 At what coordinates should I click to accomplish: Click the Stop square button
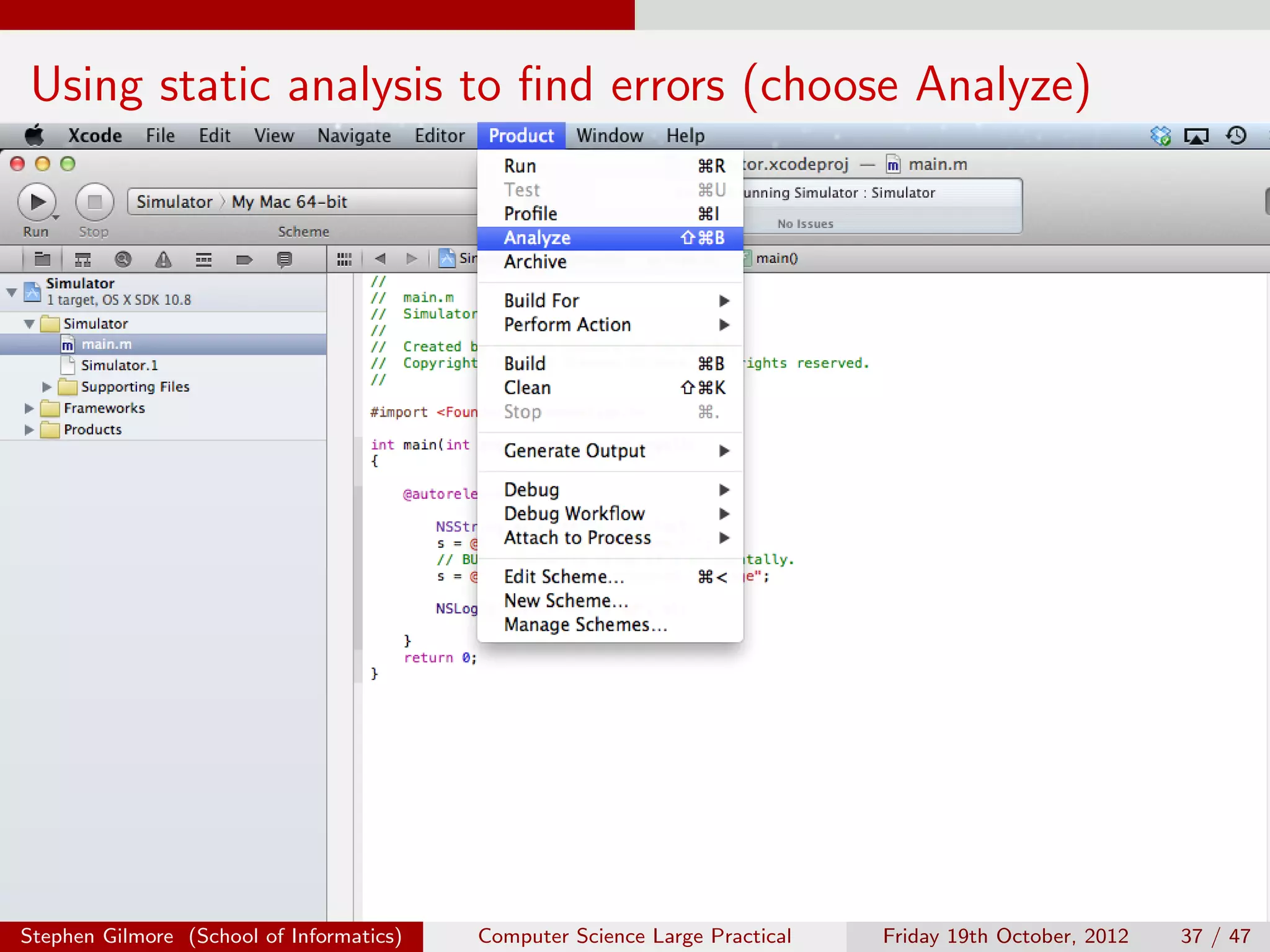94,202
